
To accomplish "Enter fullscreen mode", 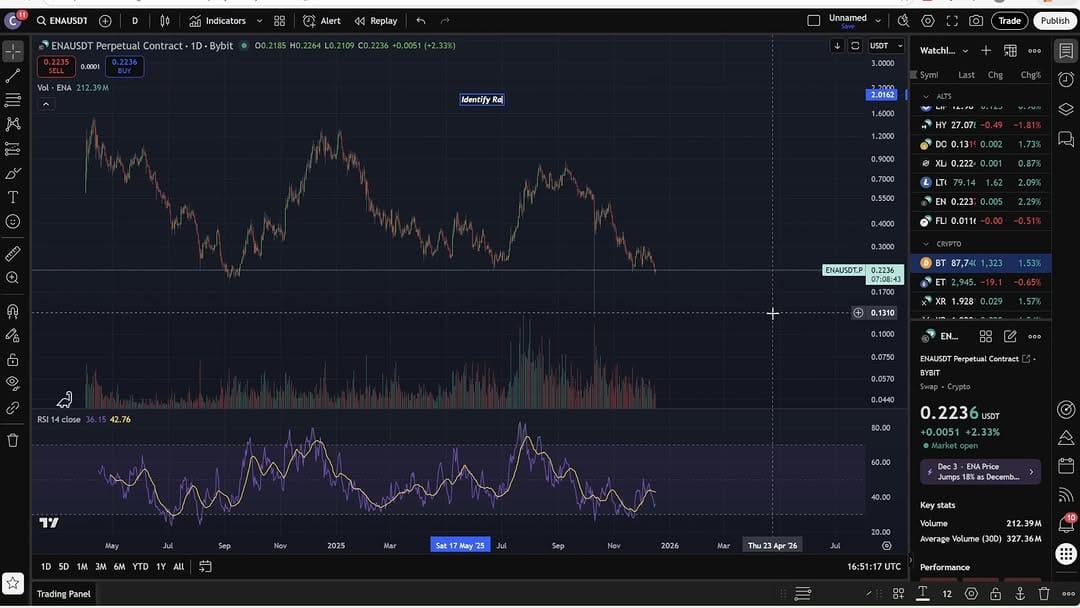I will tap(952, 21).
